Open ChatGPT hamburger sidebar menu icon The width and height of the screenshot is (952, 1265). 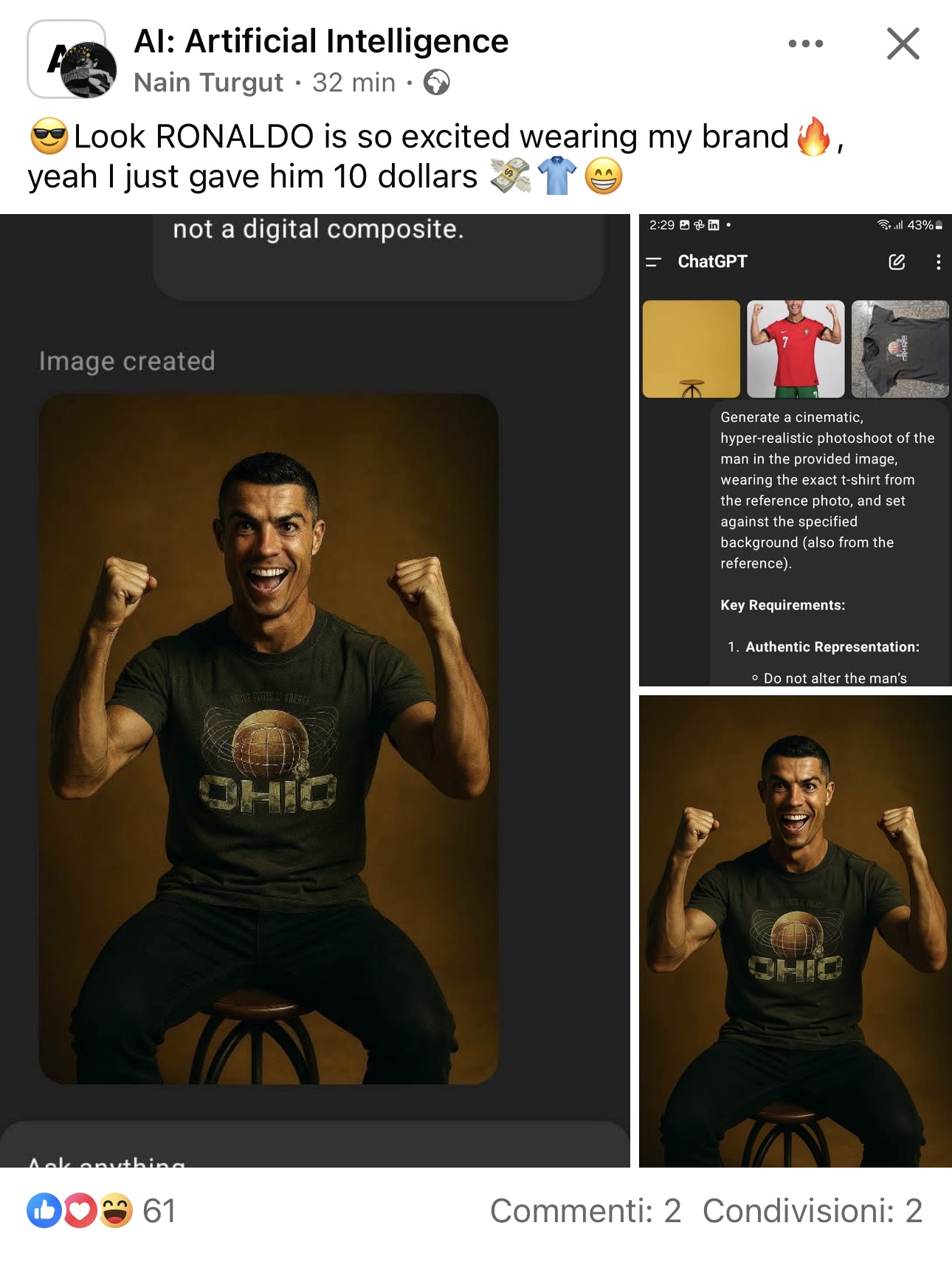coord(653,262)
